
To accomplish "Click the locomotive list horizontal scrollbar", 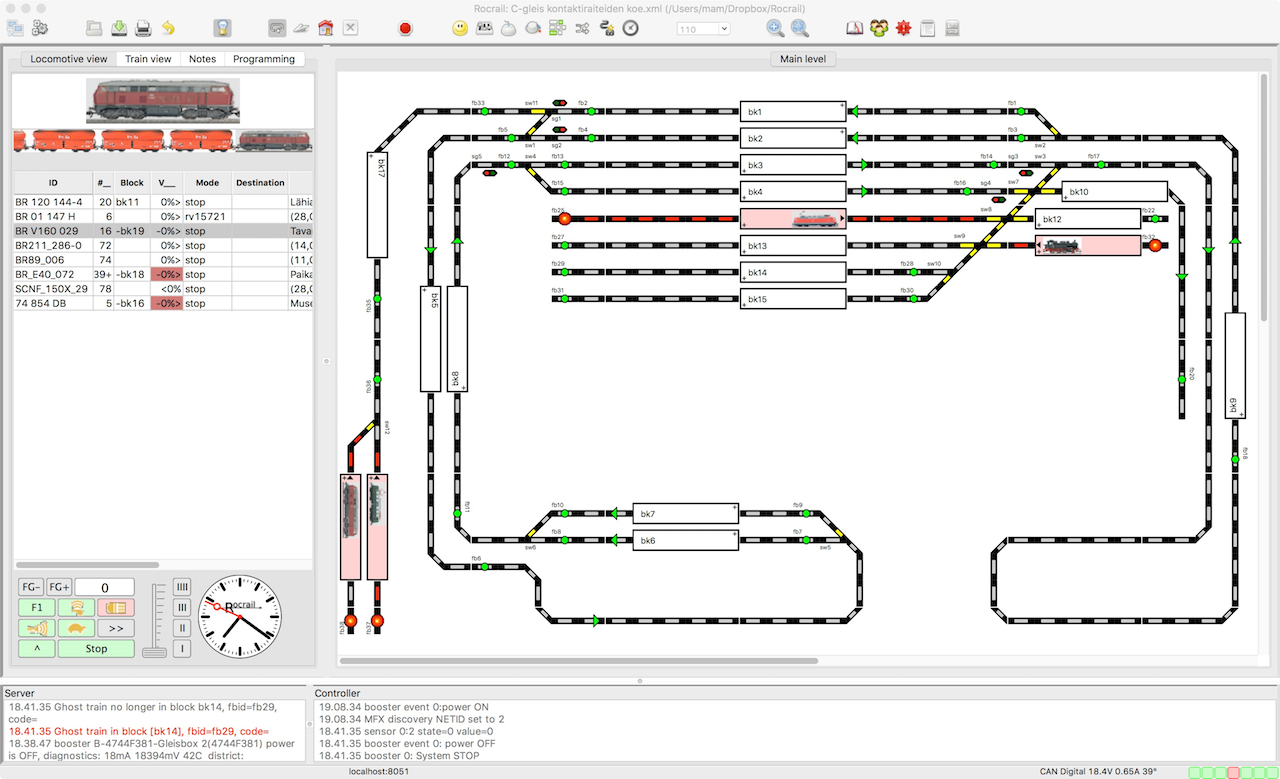I will pos(87,565).
